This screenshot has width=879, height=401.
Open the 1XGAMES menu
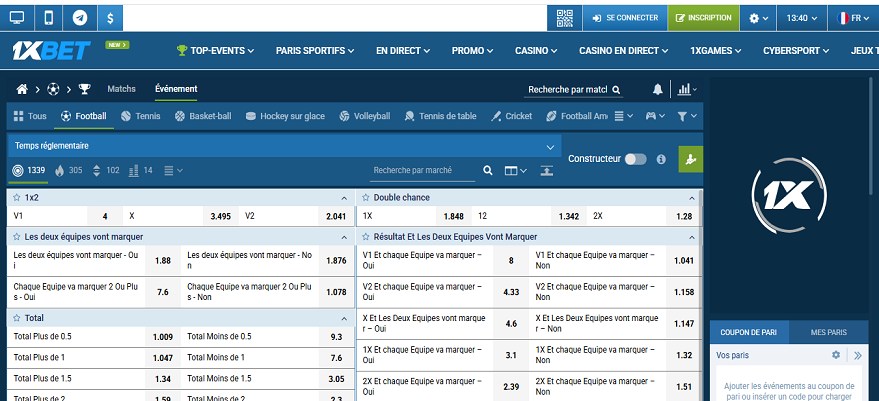tap(716, 50)
